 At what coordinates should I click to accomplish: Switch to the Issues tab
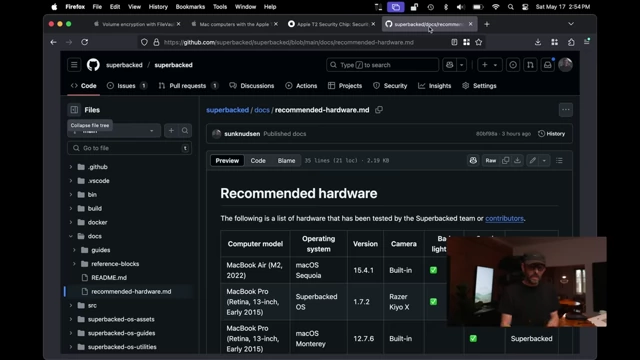(x=127, y=86)
